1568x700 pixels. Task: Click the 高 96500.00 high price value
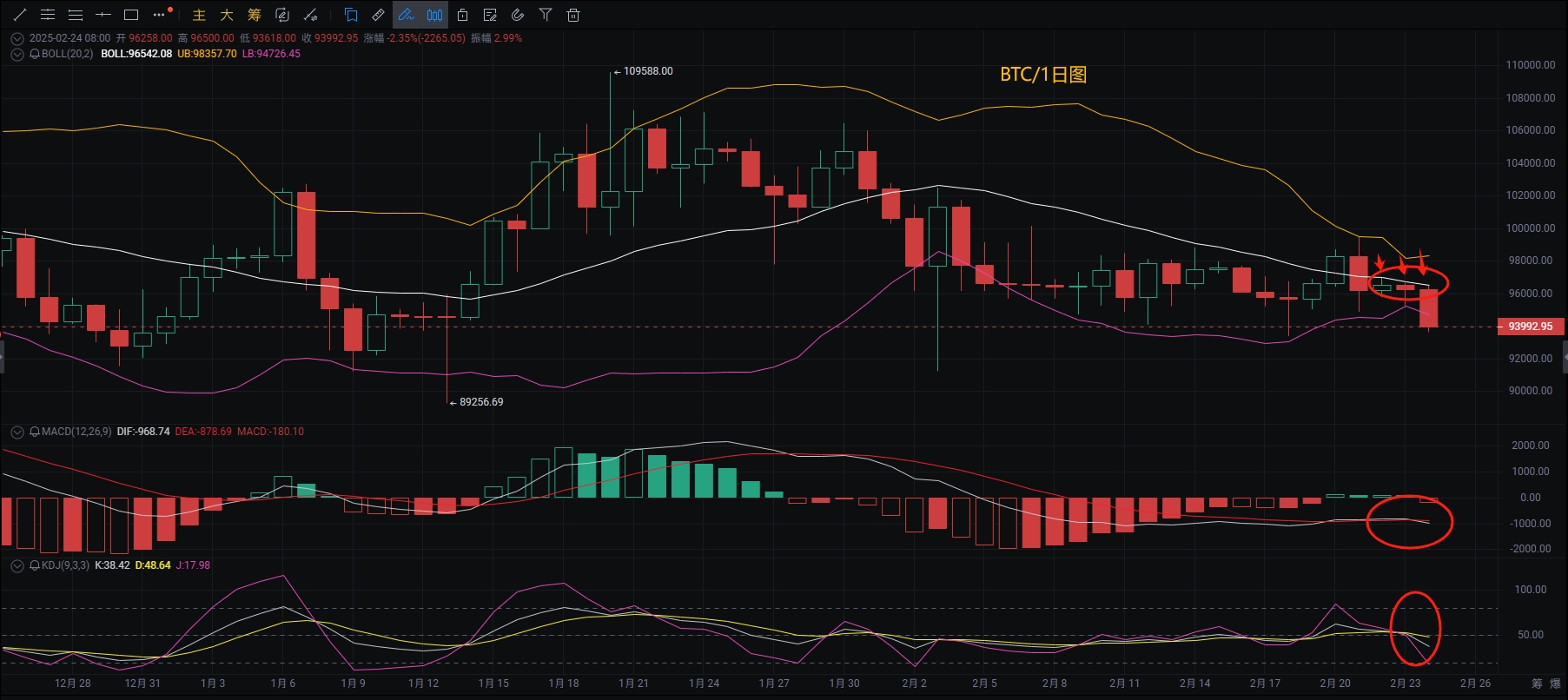[206, 38]
